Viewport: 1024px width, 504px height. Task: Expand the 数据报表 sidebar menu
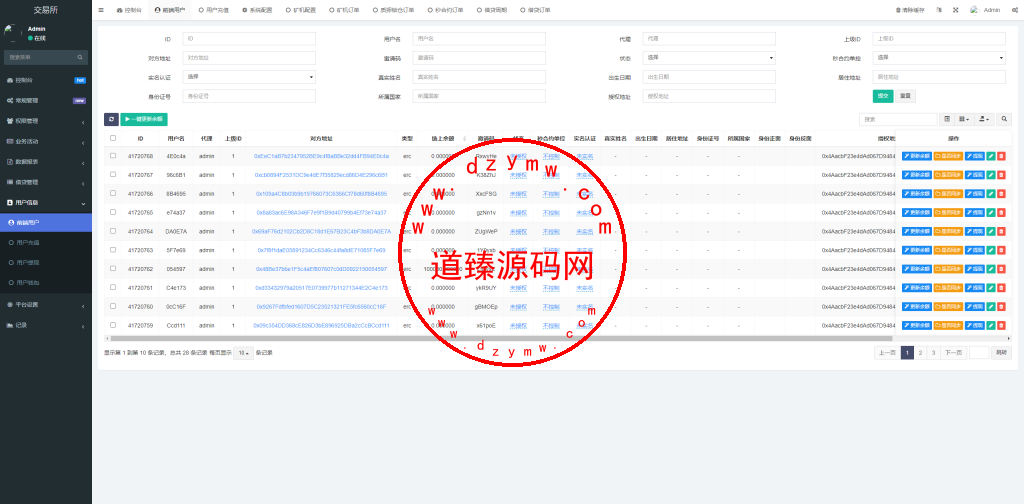46,162
